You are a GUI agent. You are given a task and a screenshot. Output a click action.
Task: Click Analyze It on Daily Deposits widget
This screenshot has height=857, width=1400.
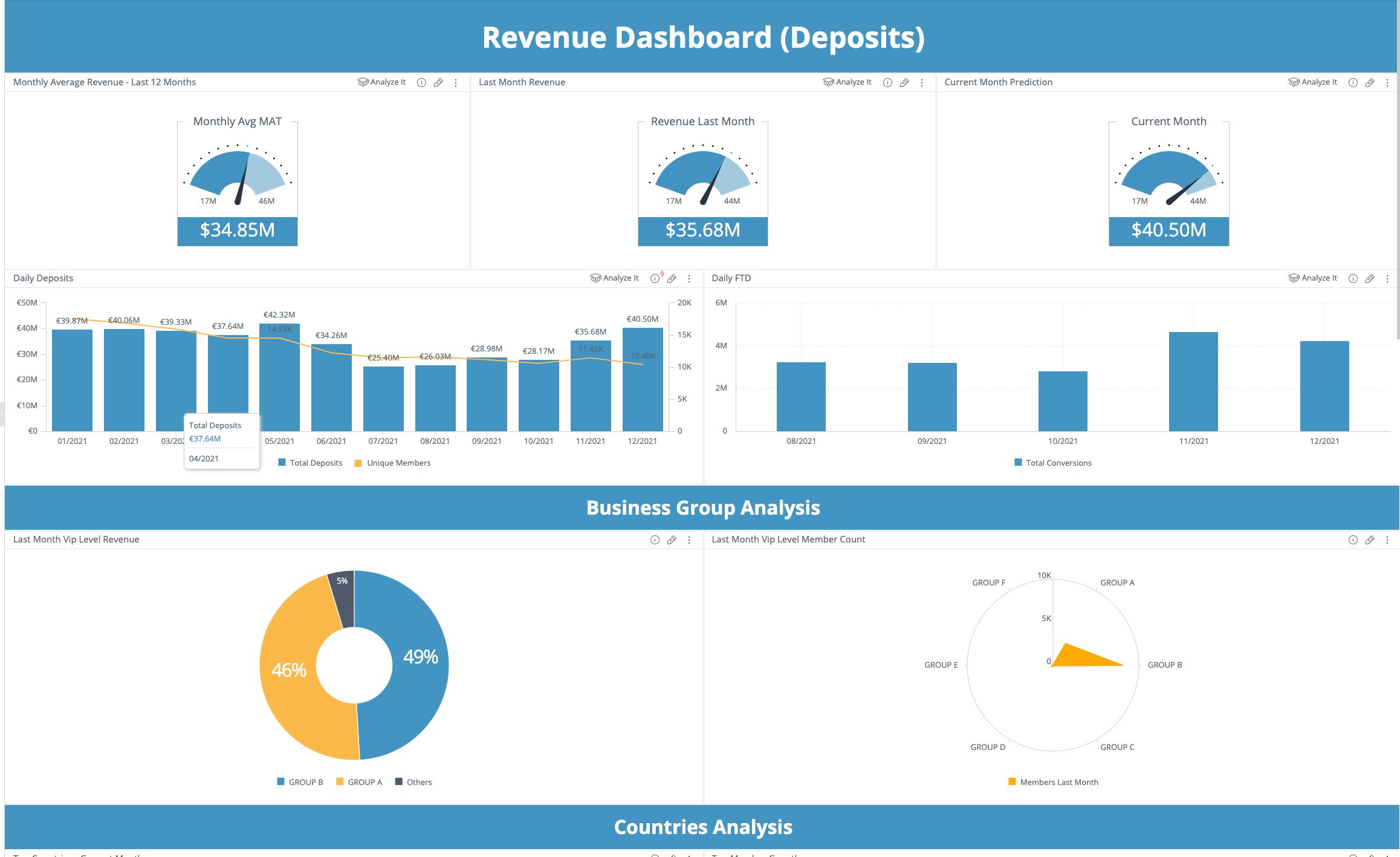tap(614, 278)
